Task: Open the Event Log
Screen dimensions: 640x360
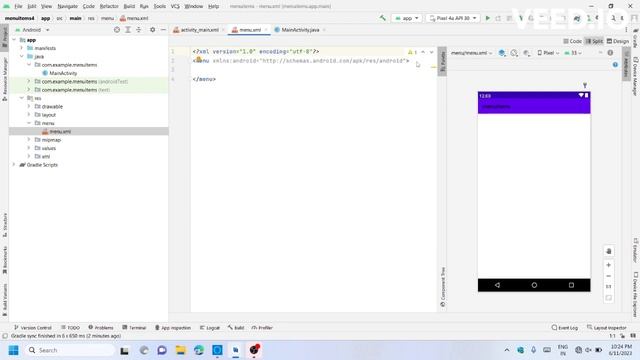Action: pos(564,328)
